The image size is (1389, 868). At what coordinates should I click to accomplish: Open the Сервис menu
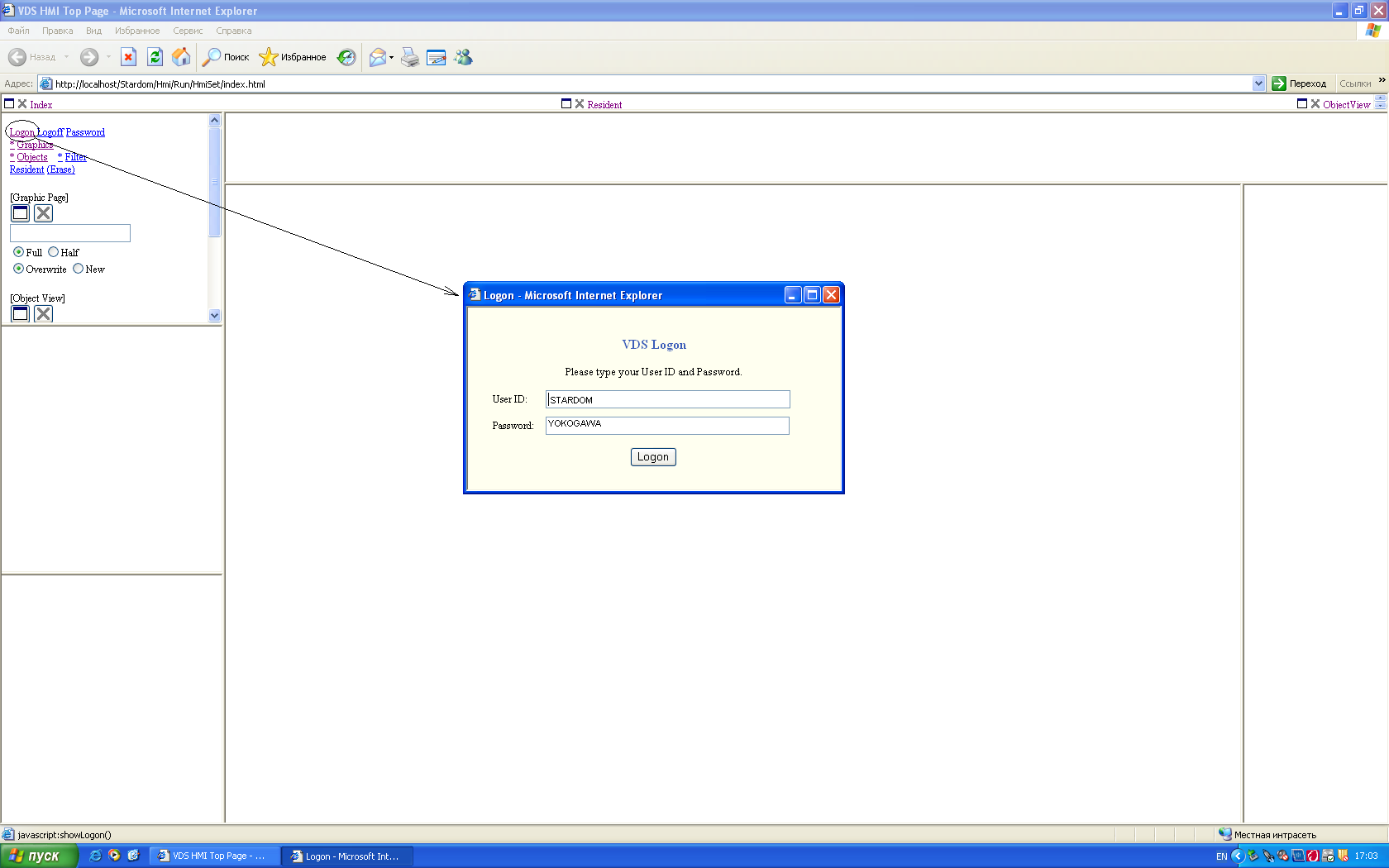coord(188,31)
